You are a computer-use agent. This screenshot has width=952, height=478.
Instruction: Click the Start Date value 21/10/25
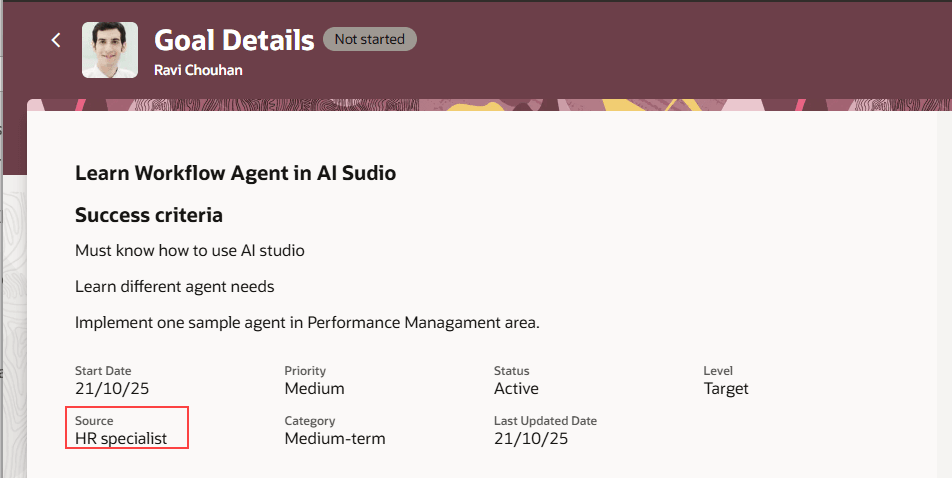[112, 388]
